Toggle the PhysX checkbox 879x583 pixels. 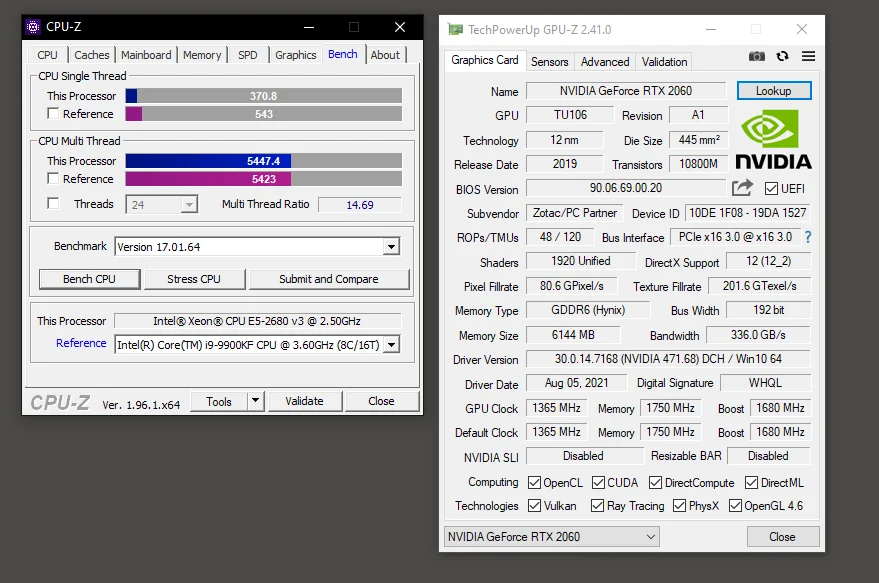(679, 506)
